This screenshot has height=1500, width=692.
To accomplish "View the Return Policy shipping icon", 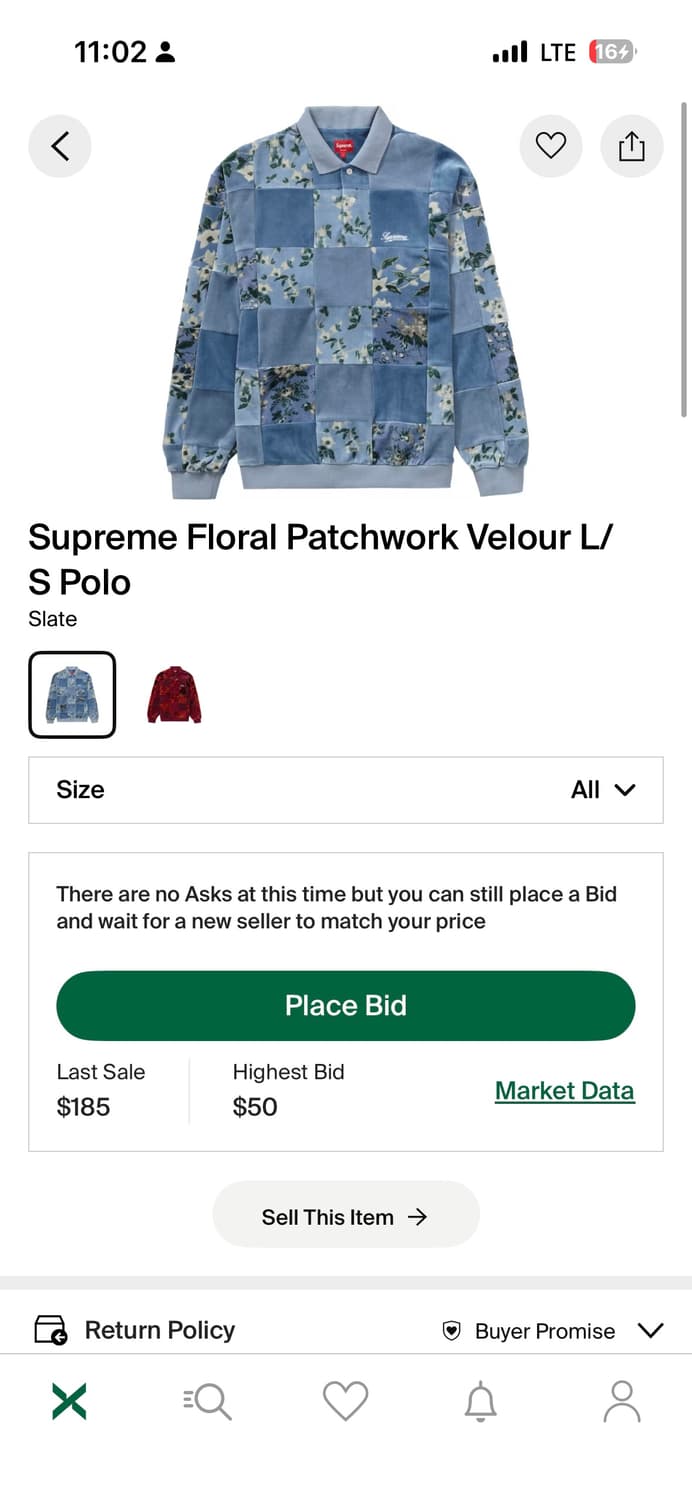I will [51, 1329].
